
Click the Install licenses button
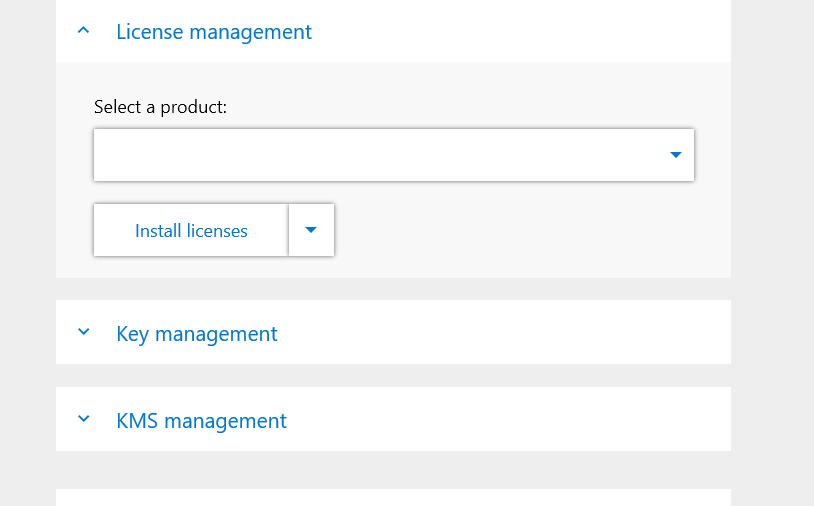click(191, 230)
